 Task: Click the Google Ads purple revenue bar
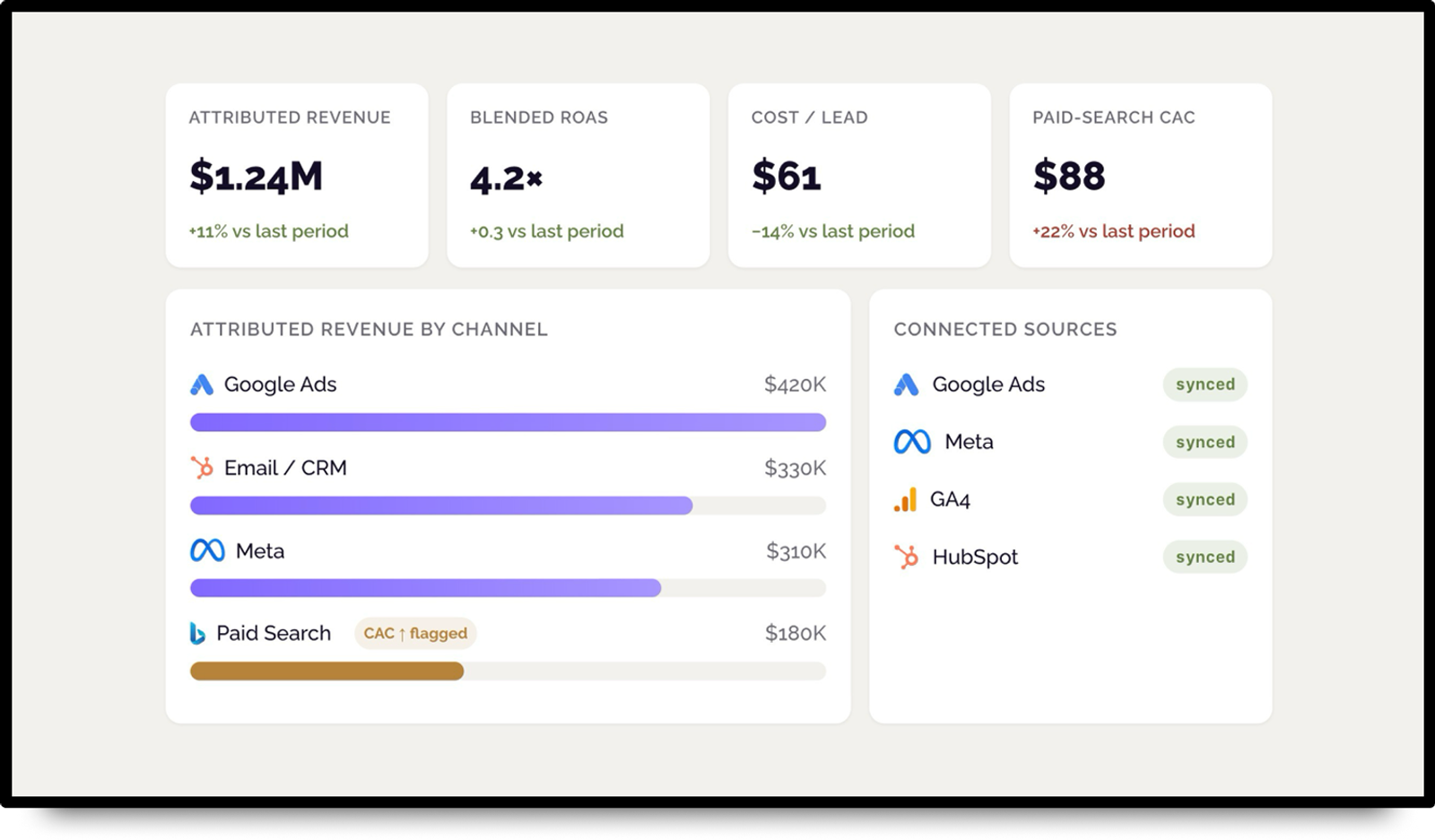(x=508, y=422)
